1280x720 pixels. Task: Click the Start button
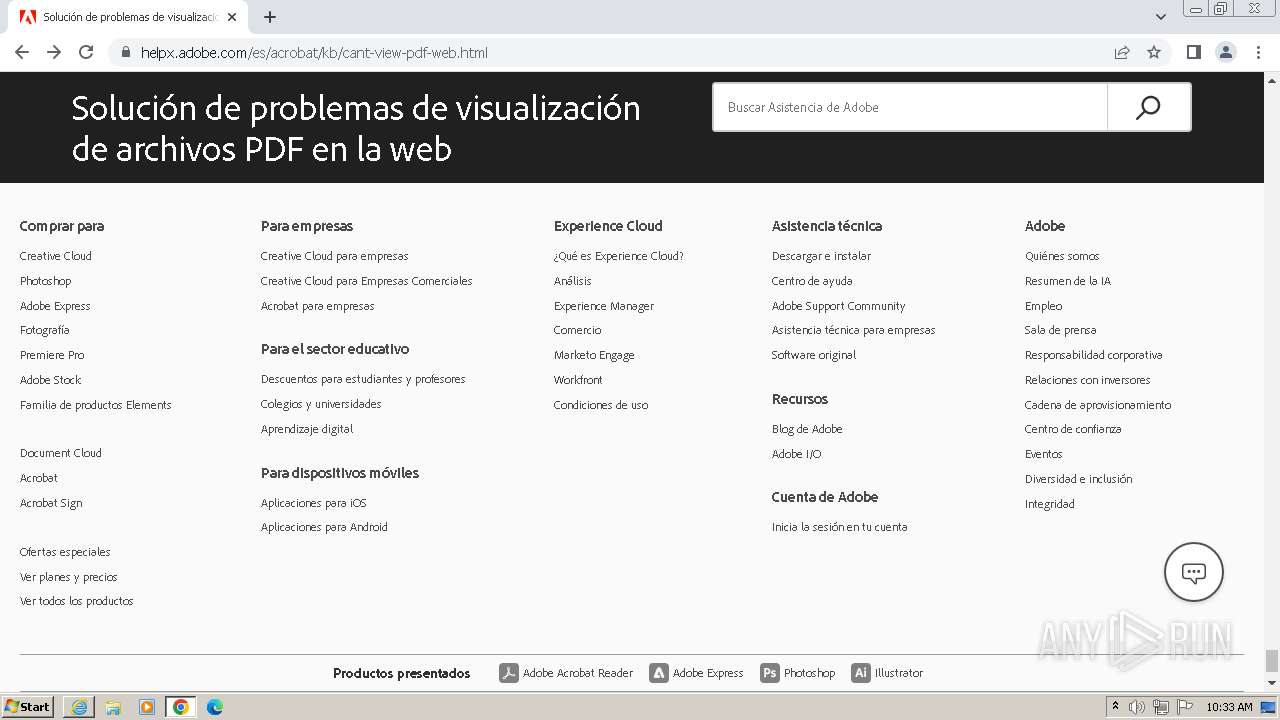[28, 707]
